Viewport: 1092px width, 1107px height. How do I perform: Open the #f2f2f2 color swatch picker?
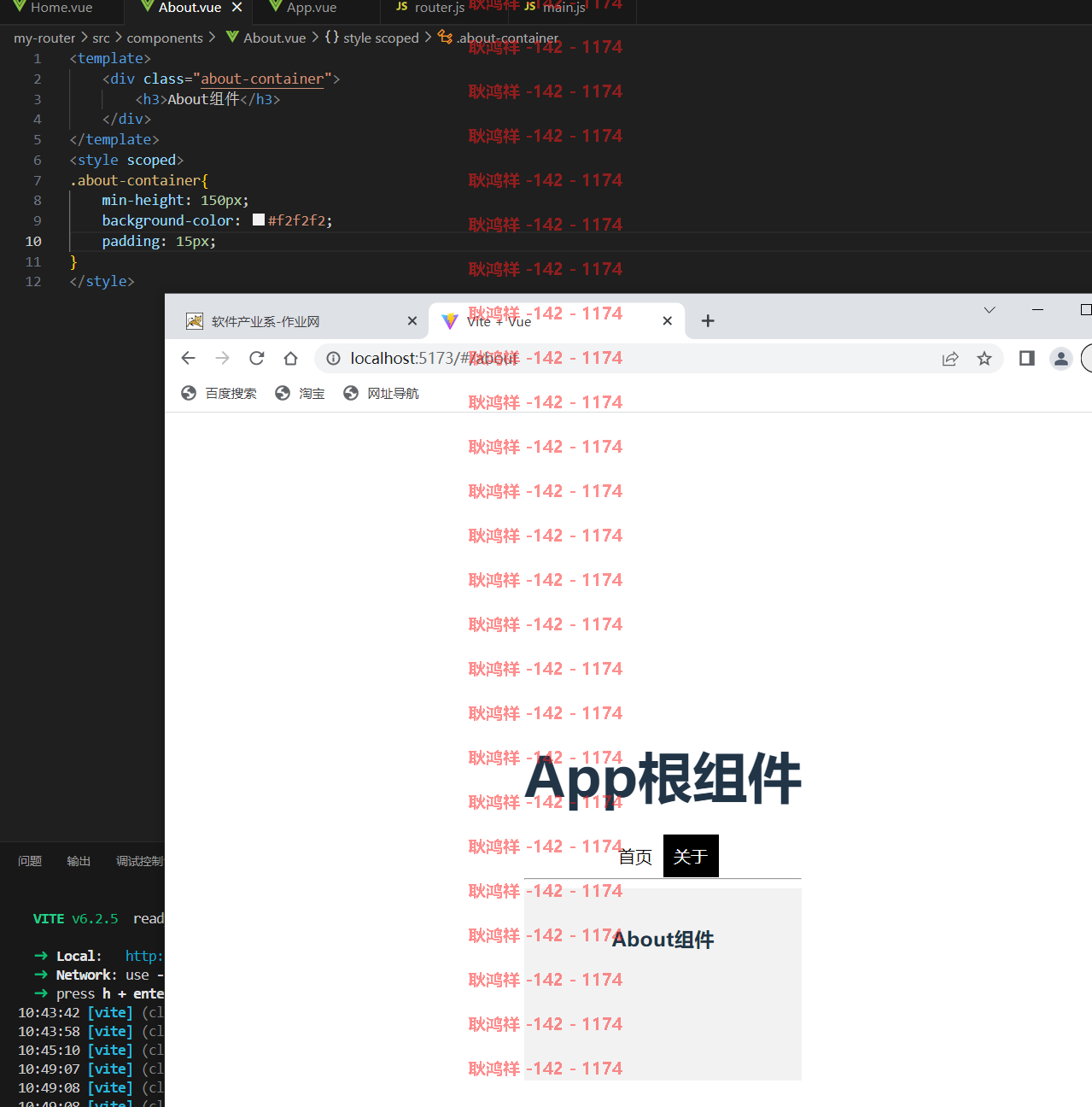tap(259, 220)
